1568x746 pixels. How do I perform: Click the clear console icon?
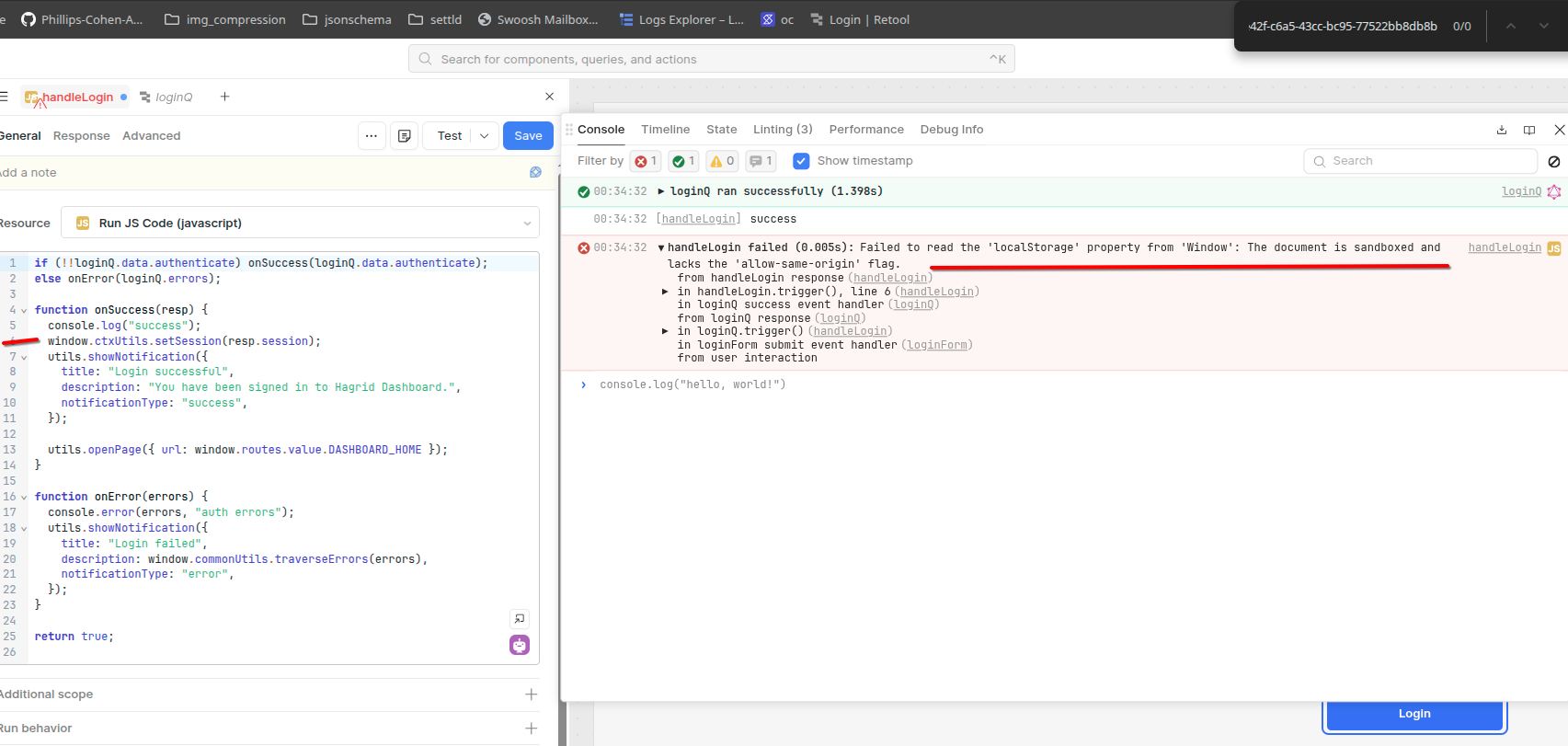pyautogui.click(x=1553, y=162)
